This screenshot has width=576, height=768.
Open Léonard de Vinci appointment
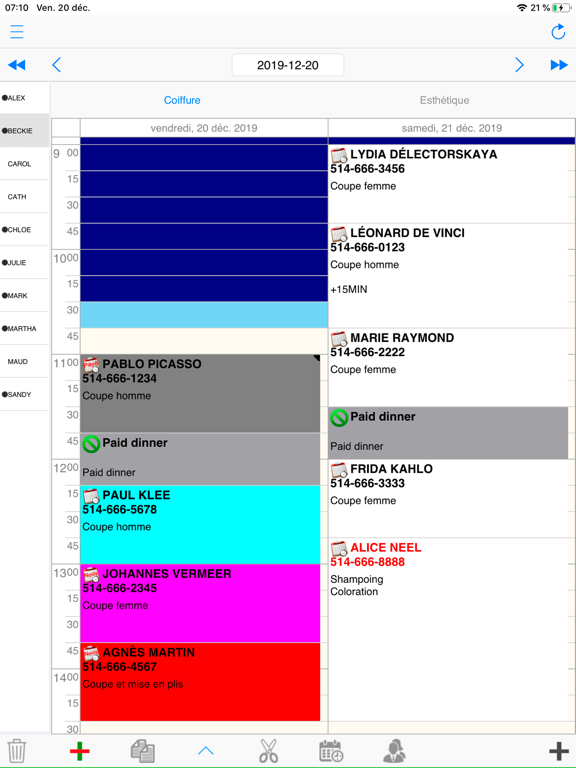[448, 276]
